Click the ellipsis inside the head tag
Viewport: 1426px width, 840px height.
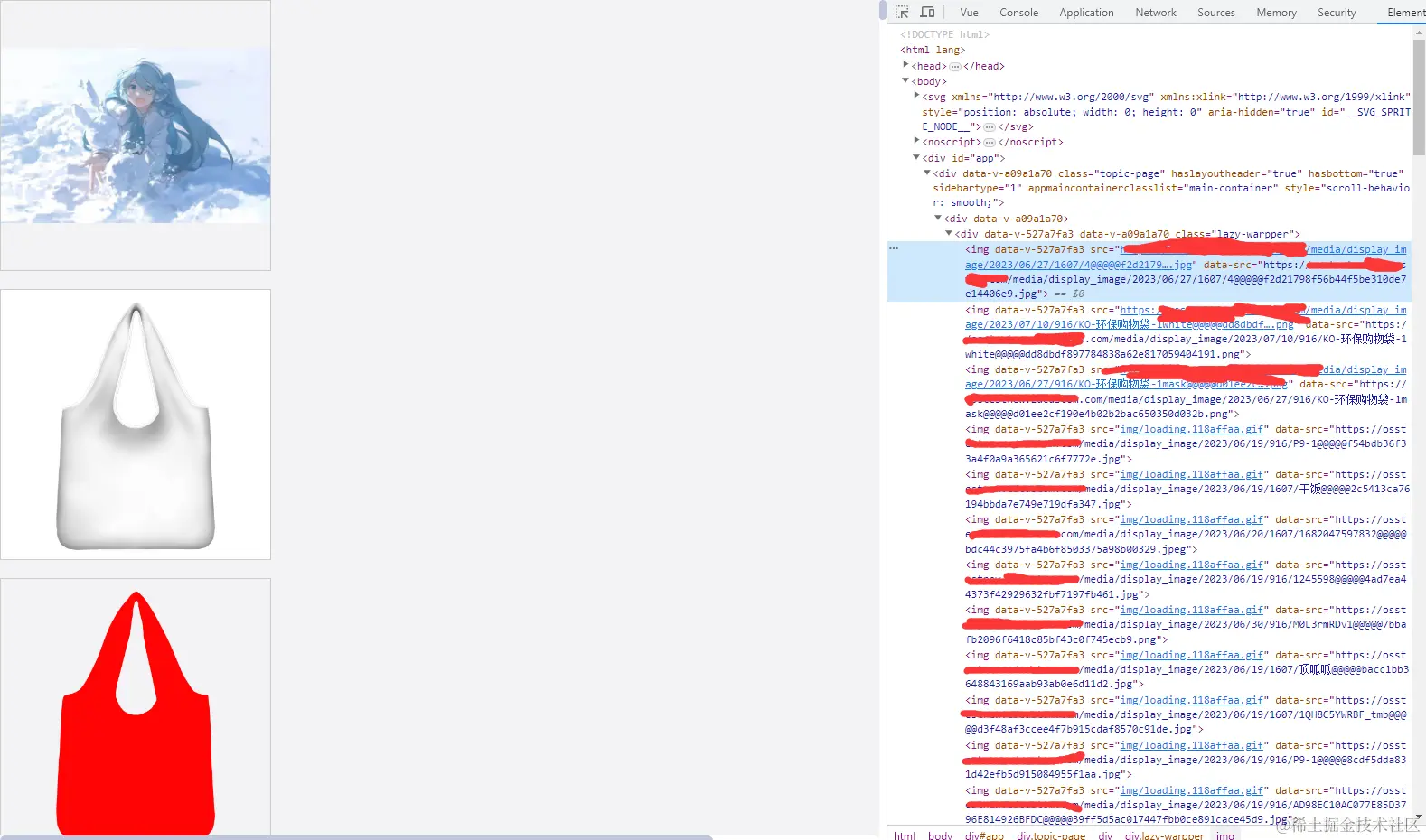(955, 67)
